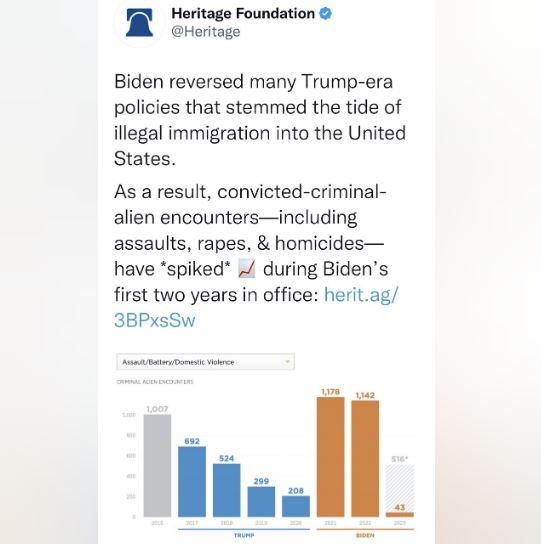This screenshot has width=541, height=544.
Task: Open the Heritage Foundation profile avatar
Action: point(140,23)
